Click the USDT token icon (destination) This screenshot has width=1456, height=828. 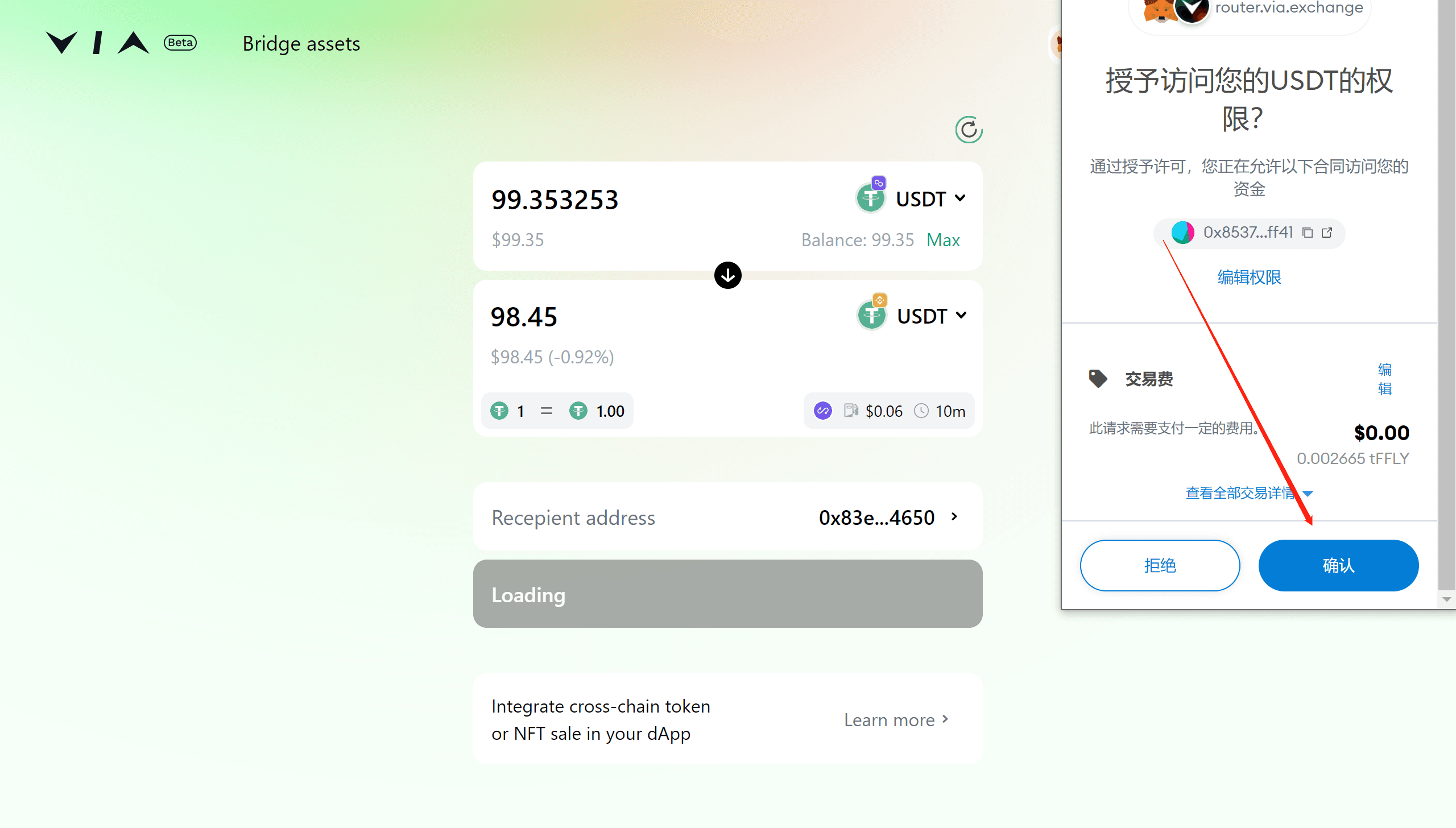click(871, 316)
